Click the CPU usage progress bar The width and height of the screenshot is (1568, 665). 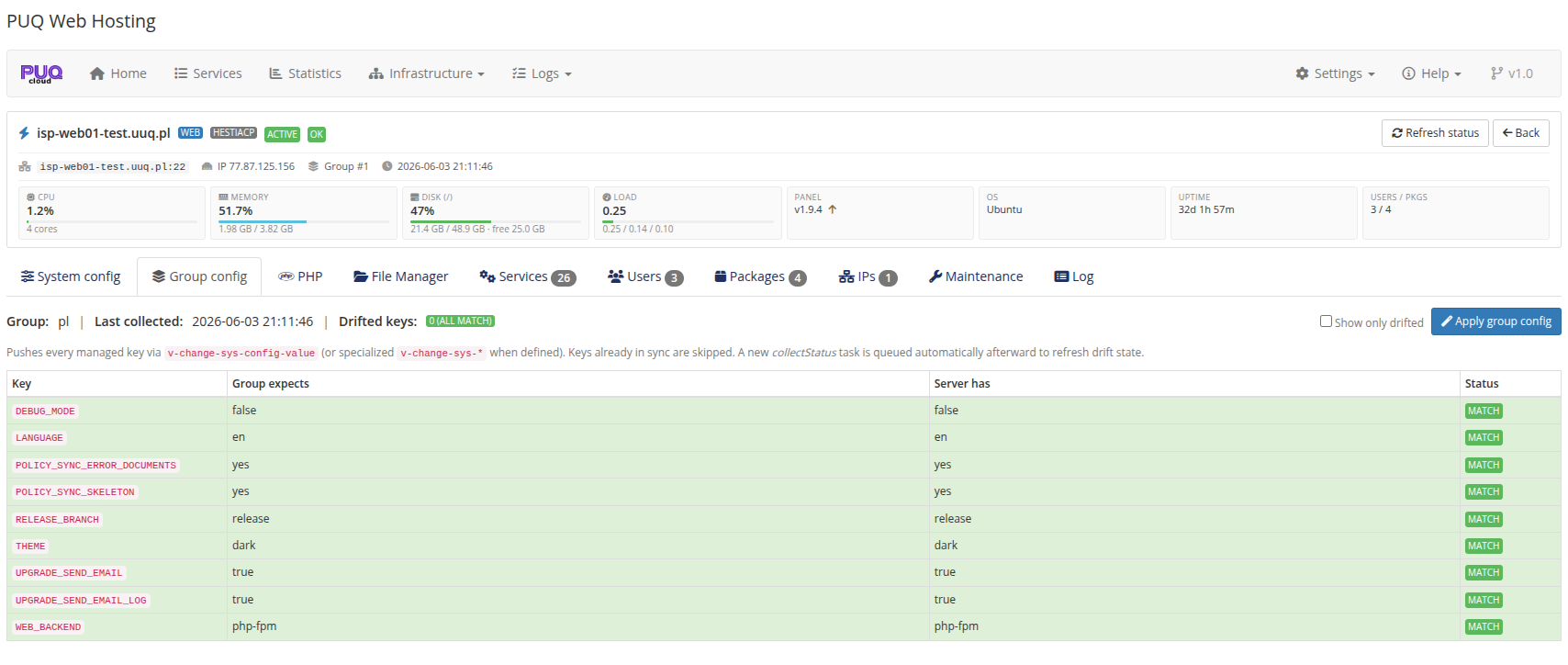112,221
